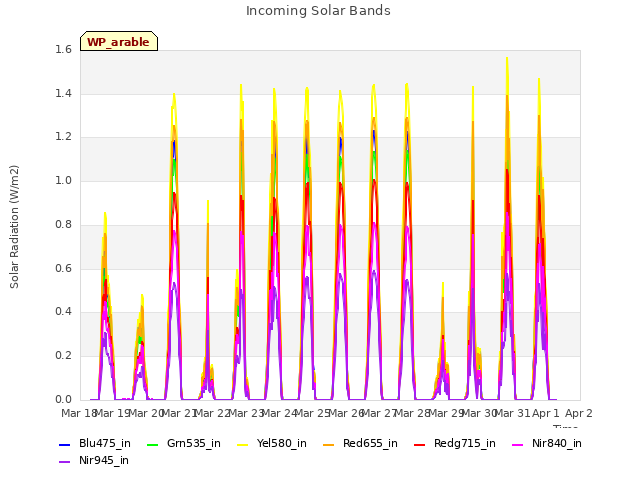Select the Blu475_in legend label
Image resolution: width=640 pixels, height=480 pixels.
point(105,444)
